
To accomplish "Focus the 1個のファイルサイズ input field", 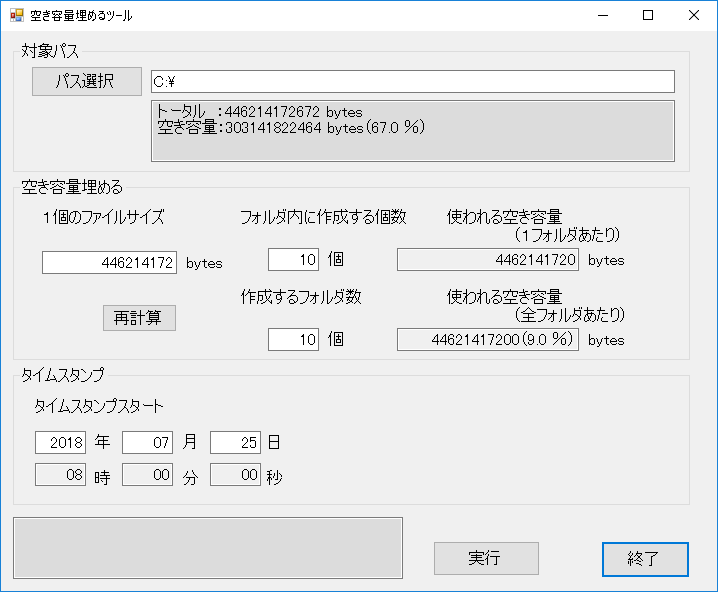I will pyautogui.click(x=109, y=262).
